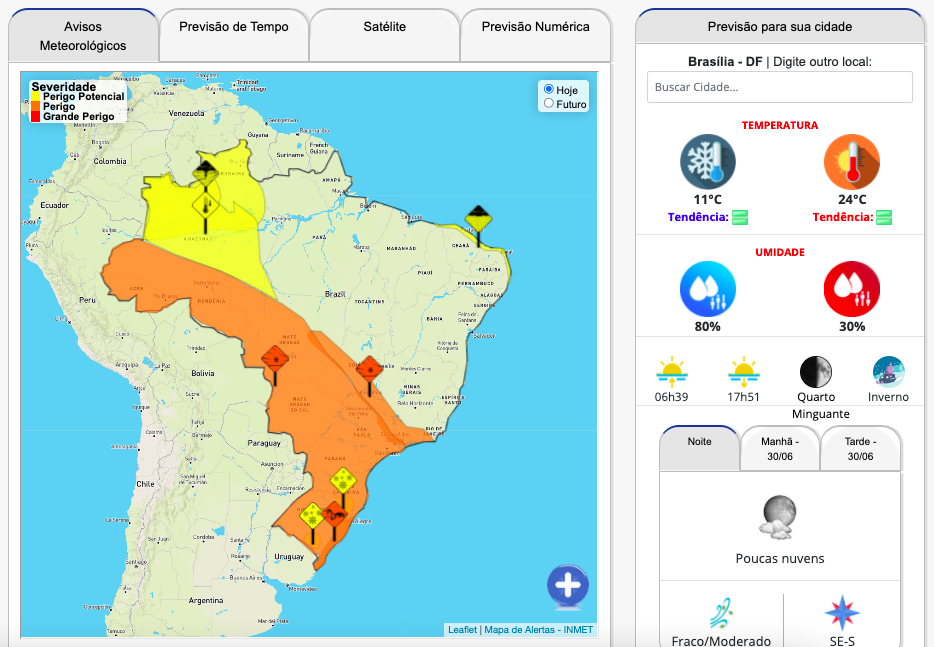Select the Hoje radio button
This screenshot has height=647, width=934.
(549, 90)
